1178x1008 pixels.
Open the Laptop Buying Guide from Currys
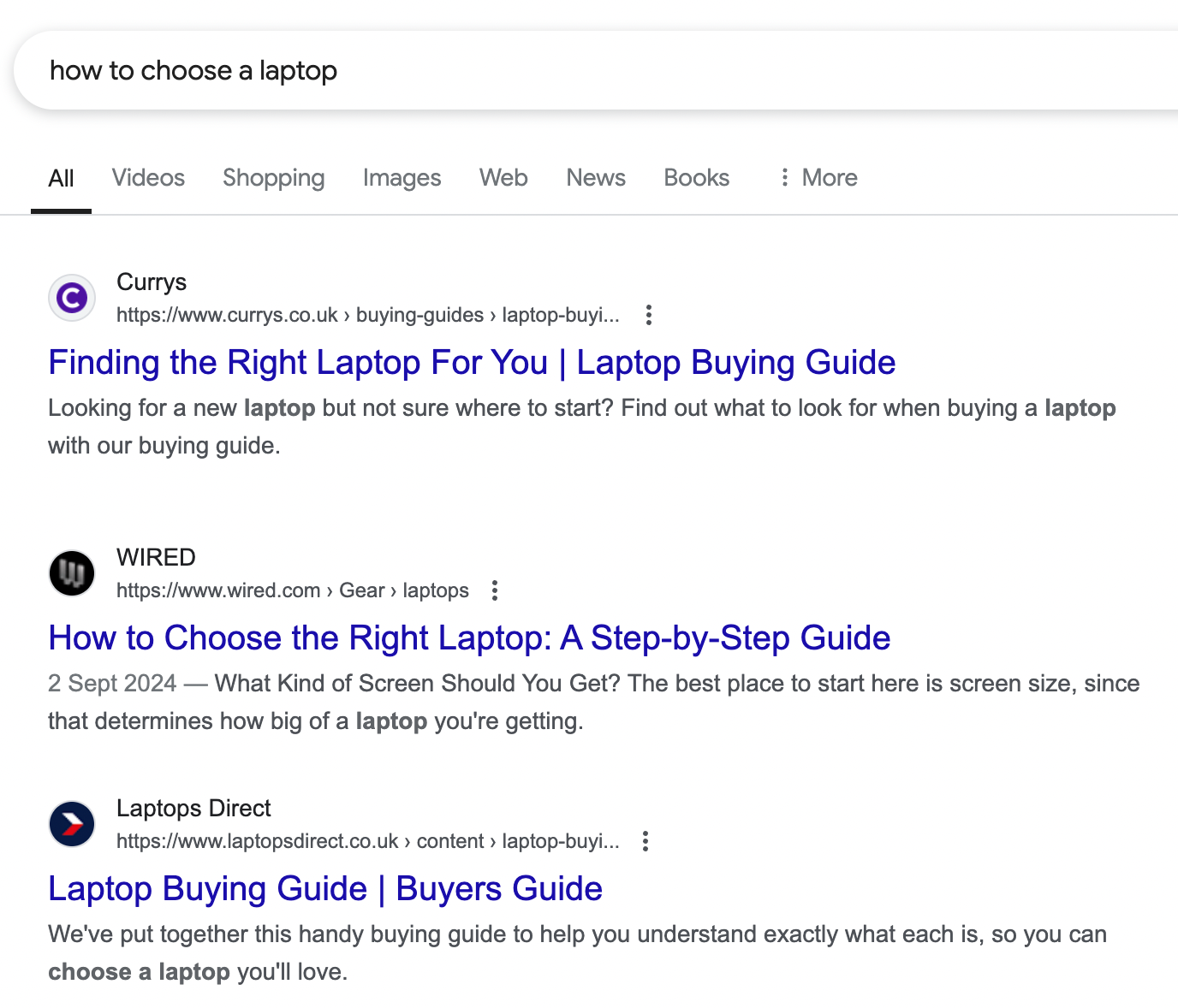pyautogui.click(x=471, y=362)
